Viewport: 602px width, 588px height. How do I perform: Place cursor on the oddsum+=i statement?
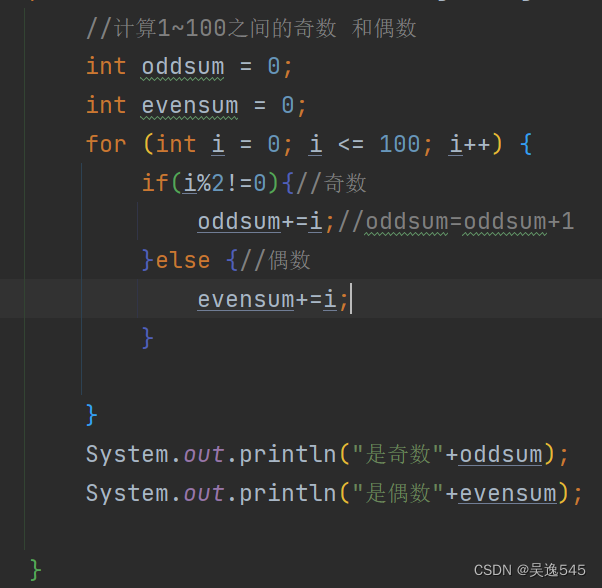click(266, 222)
